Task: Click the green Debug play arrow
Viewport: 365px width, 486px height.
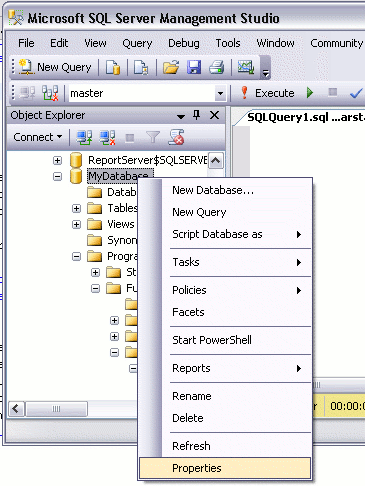Action: 310,93
